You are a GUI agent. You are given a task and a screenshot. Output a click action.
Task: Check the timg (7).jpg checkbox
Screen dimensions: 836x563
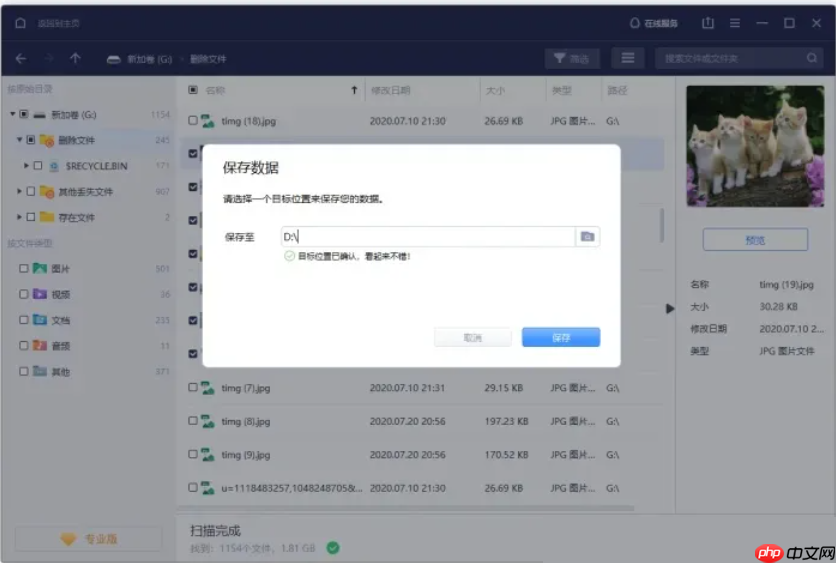[192, 388]
